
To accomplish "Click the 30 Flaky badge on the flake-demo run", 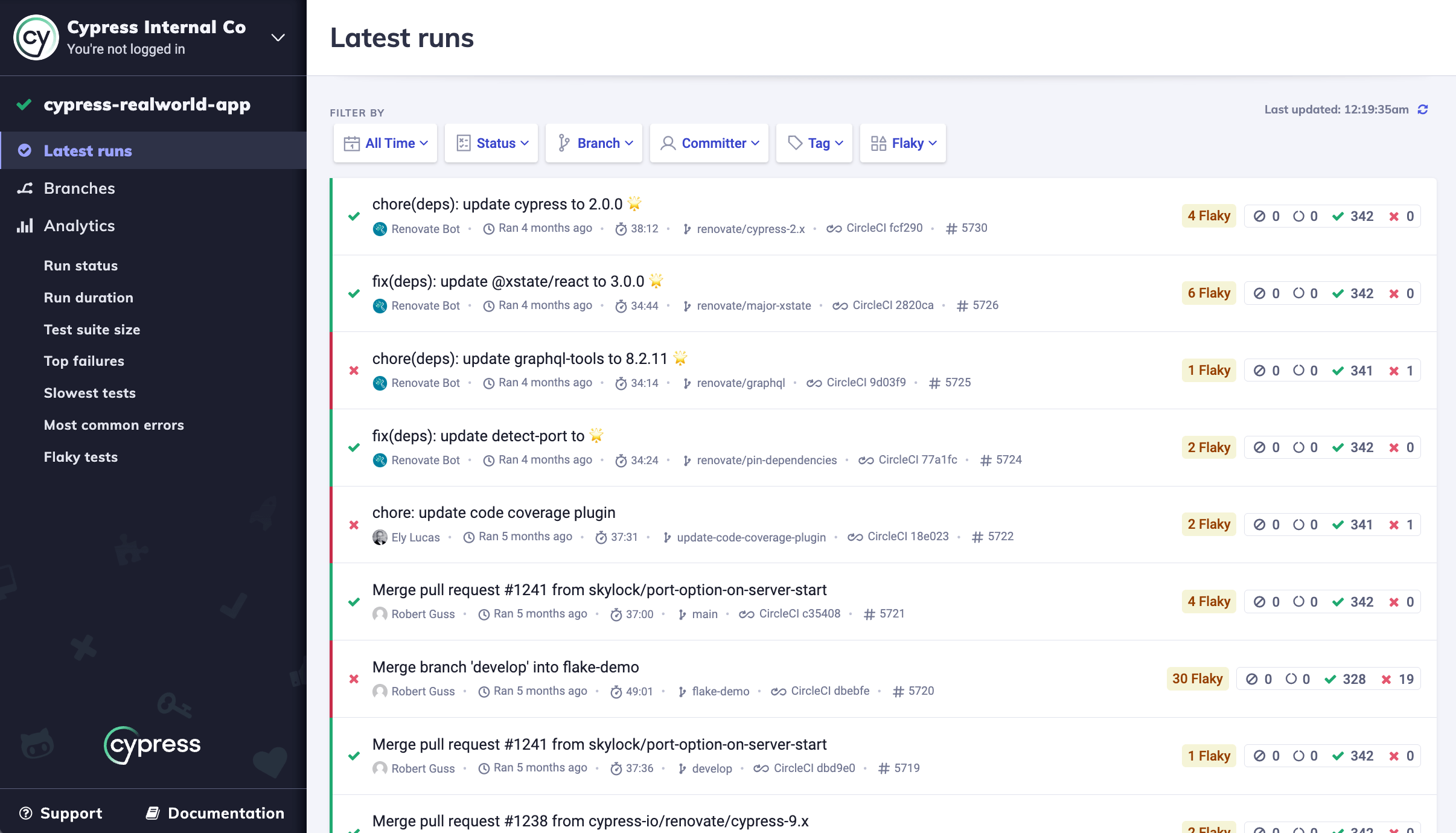I will click(x=1198, y=678).
